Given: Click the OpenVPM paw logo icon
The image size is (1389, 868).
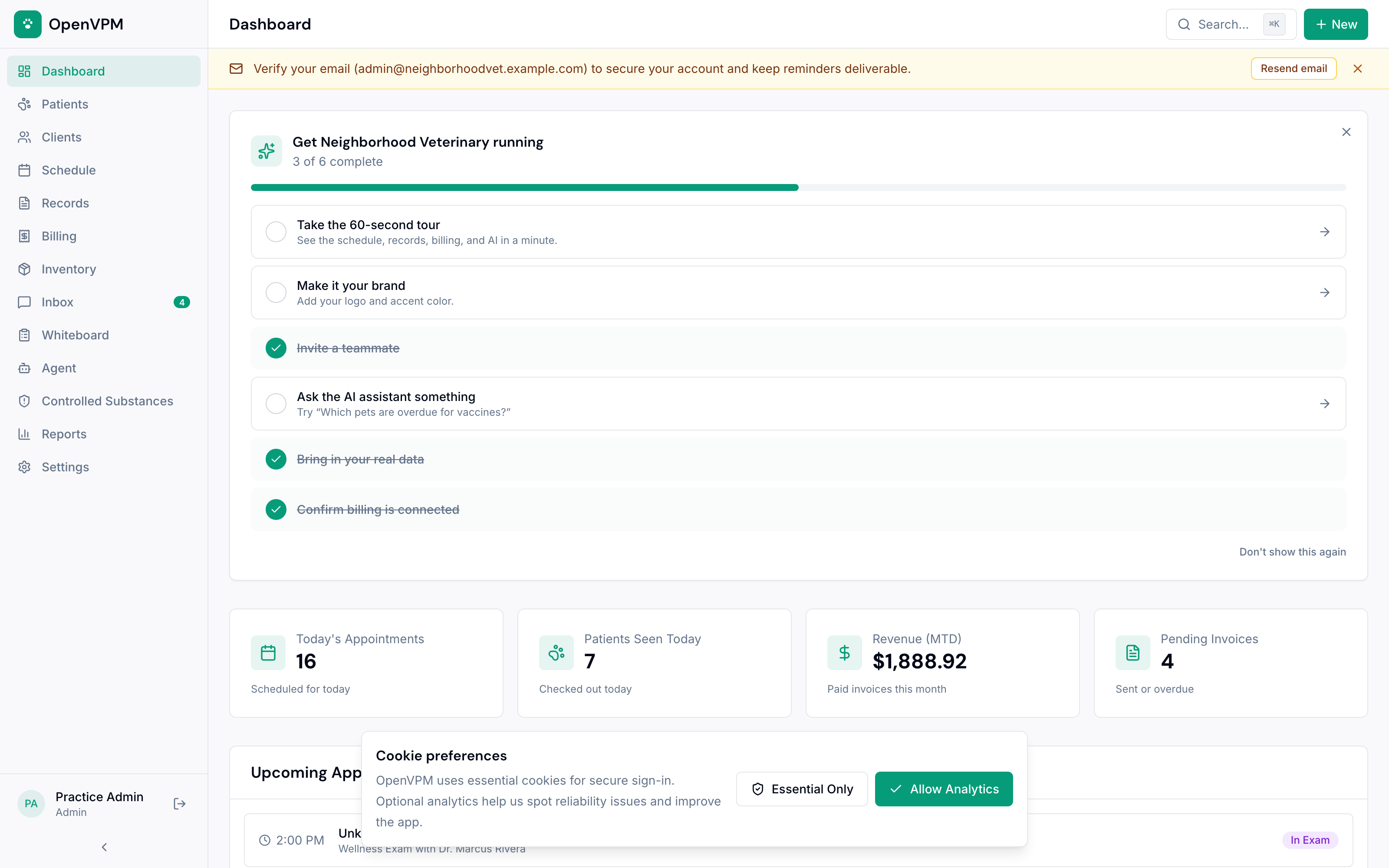Looking at the screenshot, I should coord(27,24).
